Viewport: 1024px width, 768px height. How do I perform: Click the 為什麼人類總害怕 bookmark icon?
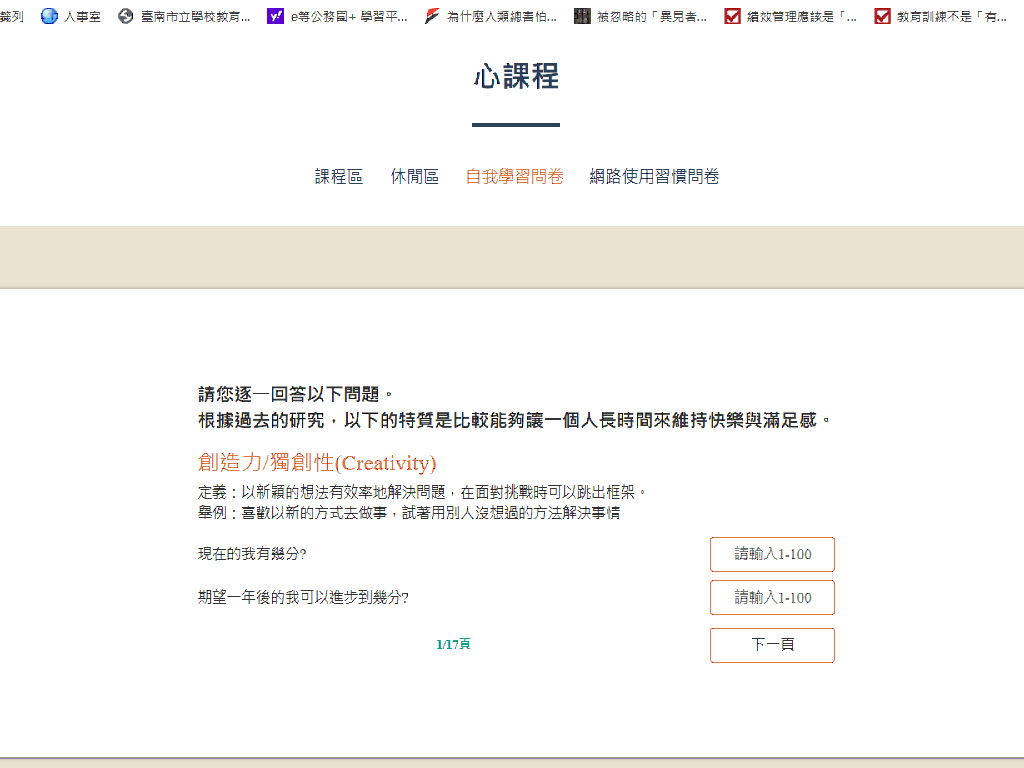point(432,16)
